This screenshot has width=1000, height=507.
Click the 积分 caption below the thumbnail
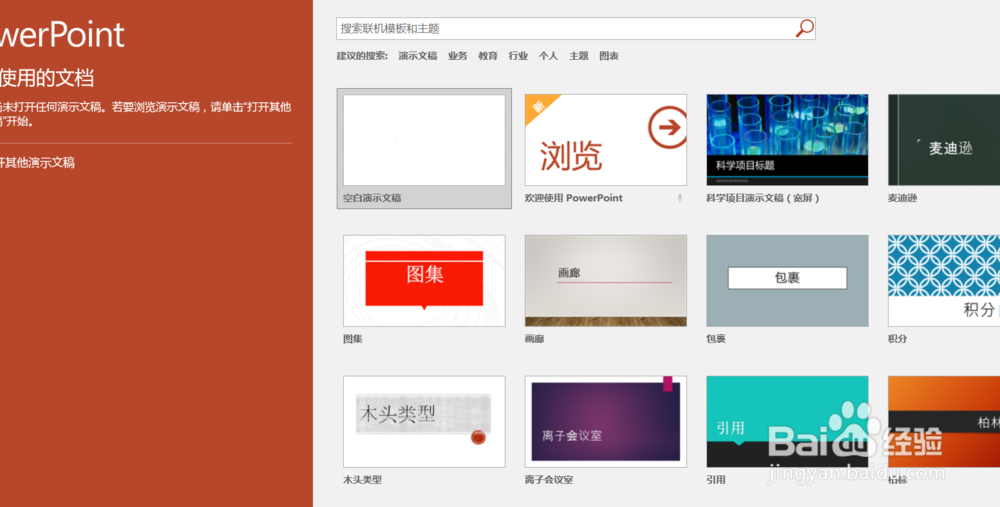[x=897, y=339]
